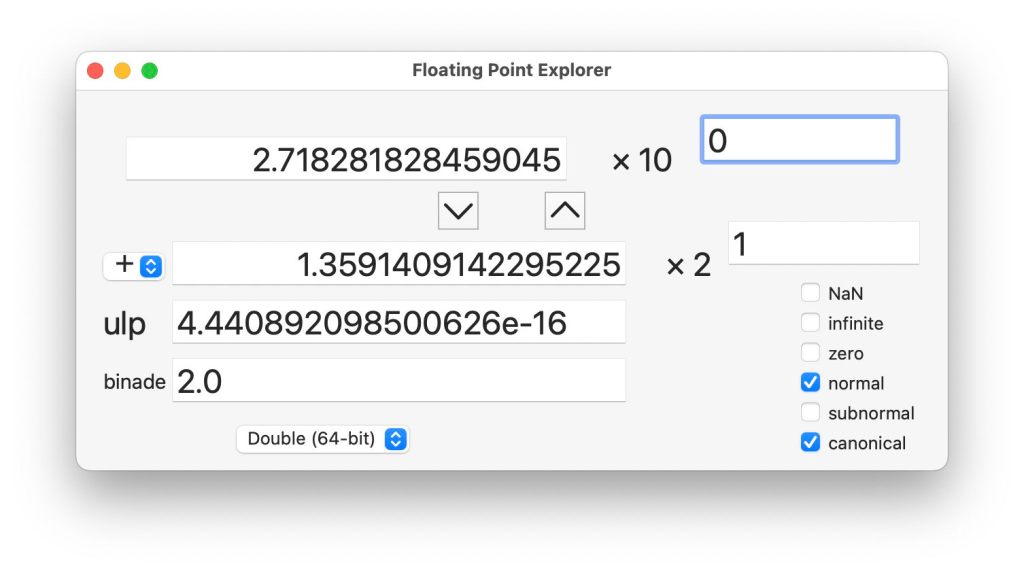Click the green zoom window button
The height and width of the screenshot is (571, 1024).
pos(149,71)
